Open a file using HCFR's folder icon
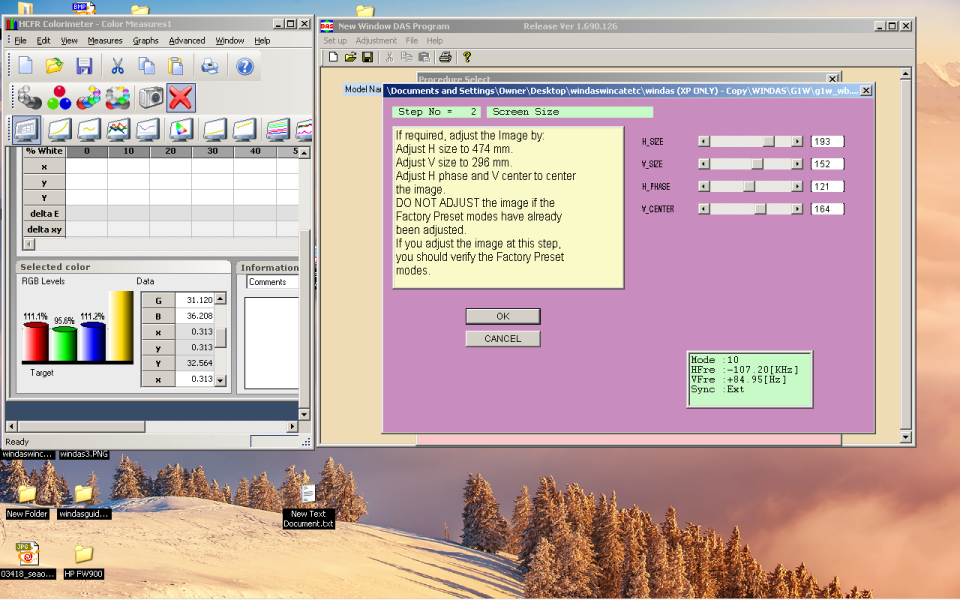The width and height of the screenshot is (960, 600). [x=54, y=66]
